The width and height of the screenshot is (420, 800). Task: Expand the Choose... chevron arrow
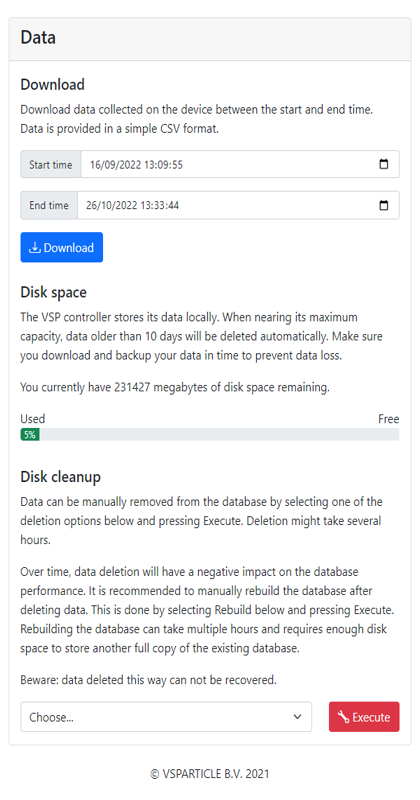298,717
